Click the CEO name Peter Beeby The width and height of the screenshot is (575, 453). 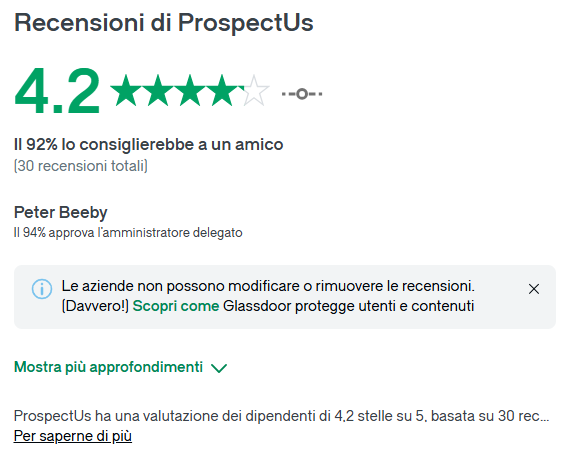point(61,212)
